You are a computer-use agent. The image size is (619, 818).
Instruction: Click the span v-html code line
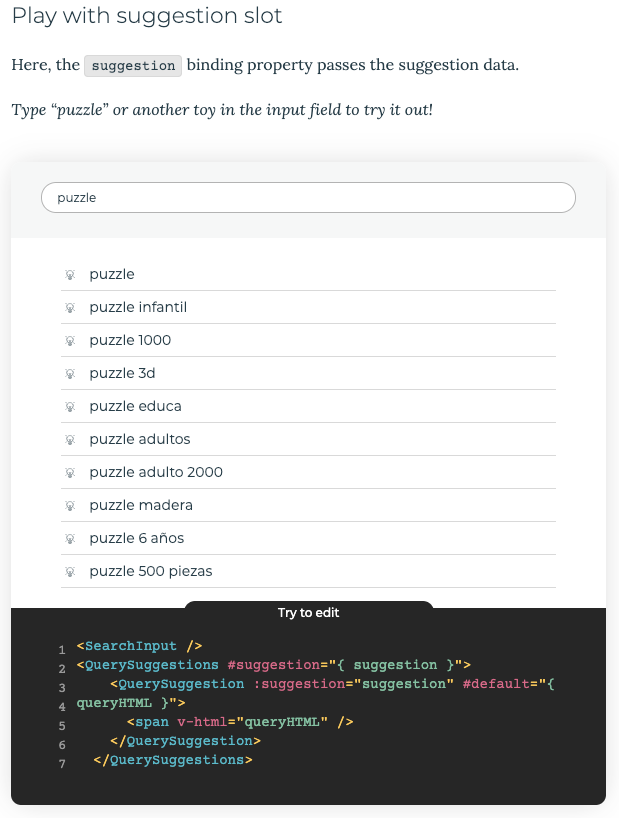click(240, 722)
